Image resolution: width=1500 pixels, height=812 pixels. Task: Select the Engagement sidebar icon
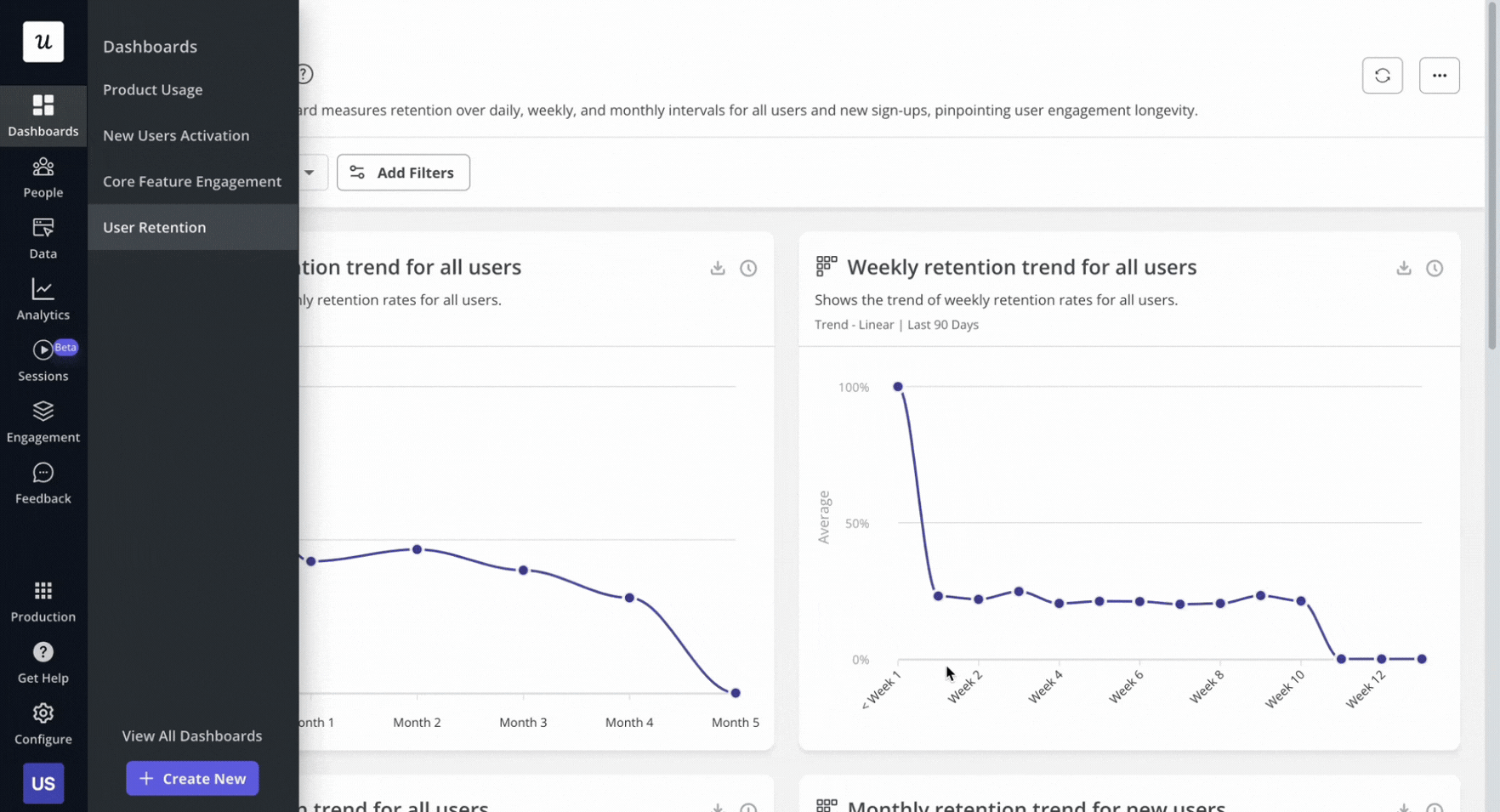[43, 423]
